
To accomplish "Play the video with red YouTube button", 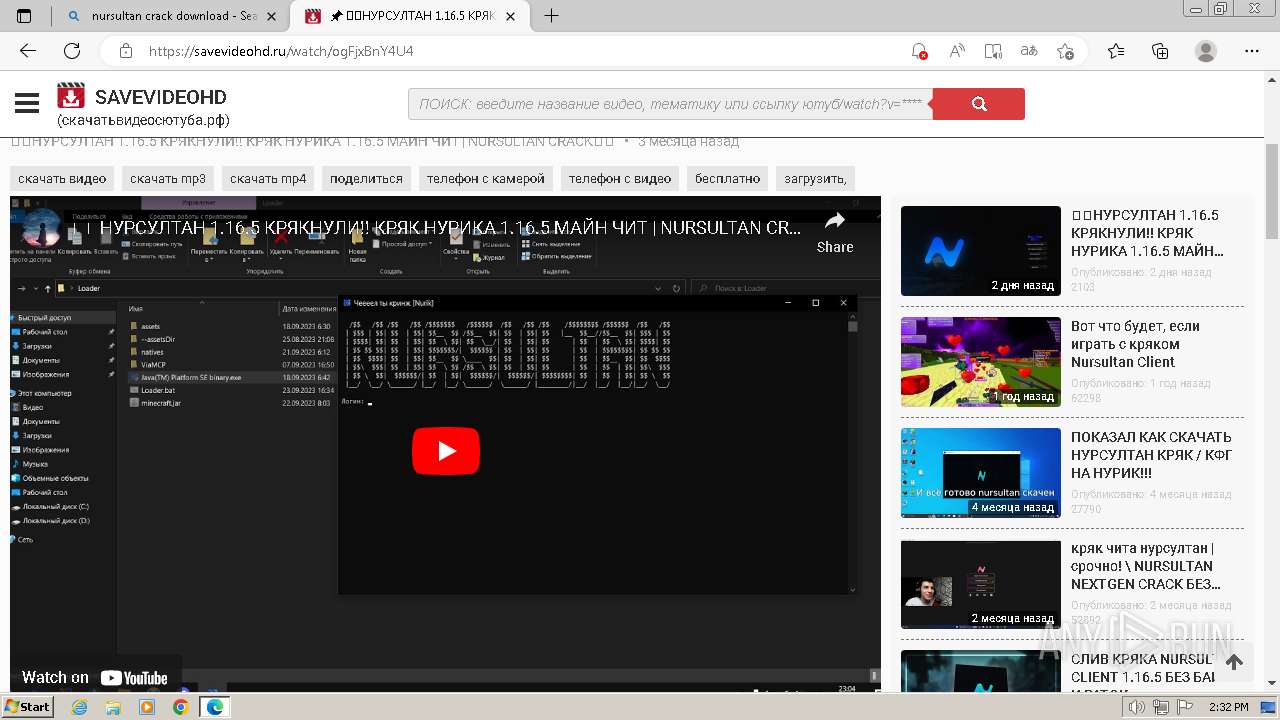I will [x=446, y=451].
